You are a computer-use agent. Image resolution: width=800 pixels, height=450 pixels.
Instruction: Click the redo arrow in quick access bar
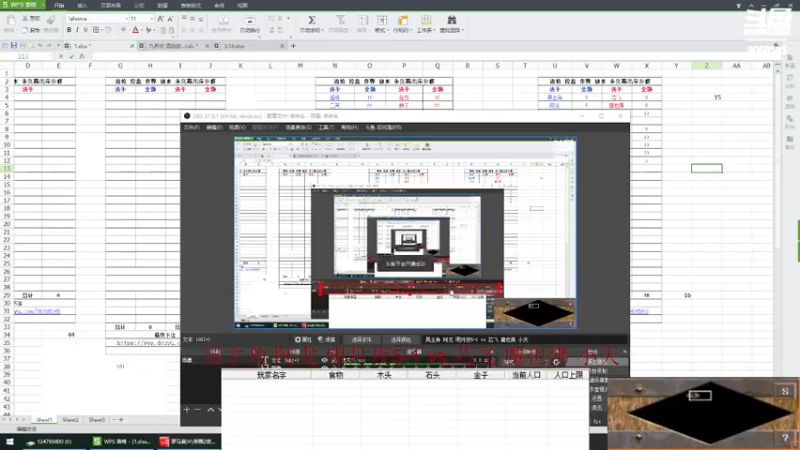click(49, 46)
